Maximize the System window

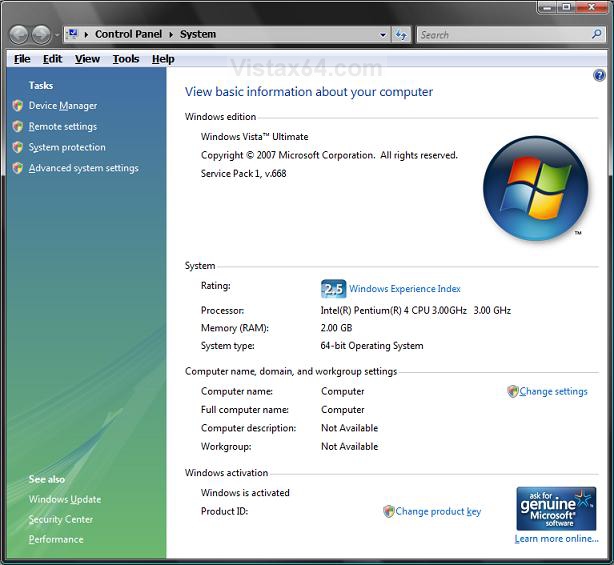point(567,7)
